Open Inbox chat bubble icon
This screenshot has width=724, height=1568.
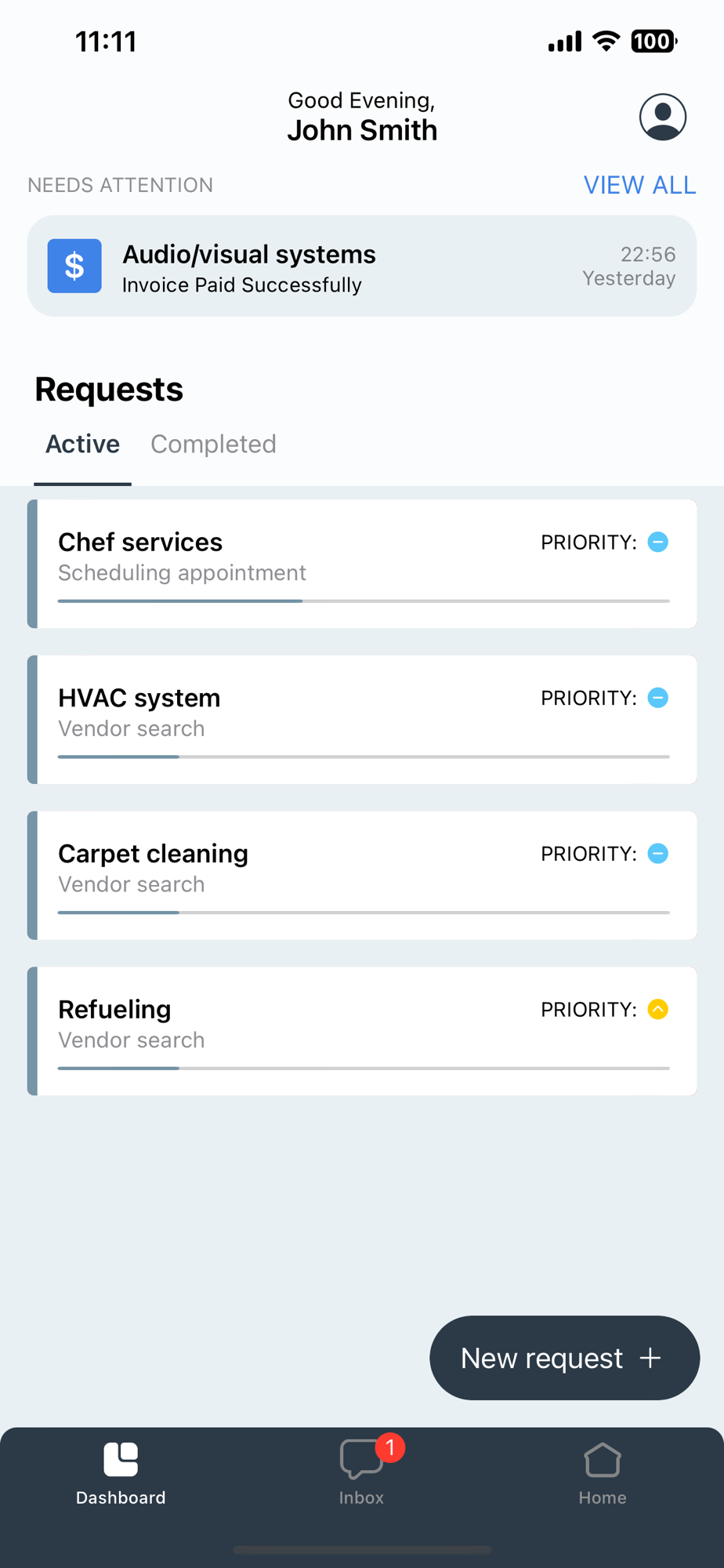click(x=359, y=1460)
